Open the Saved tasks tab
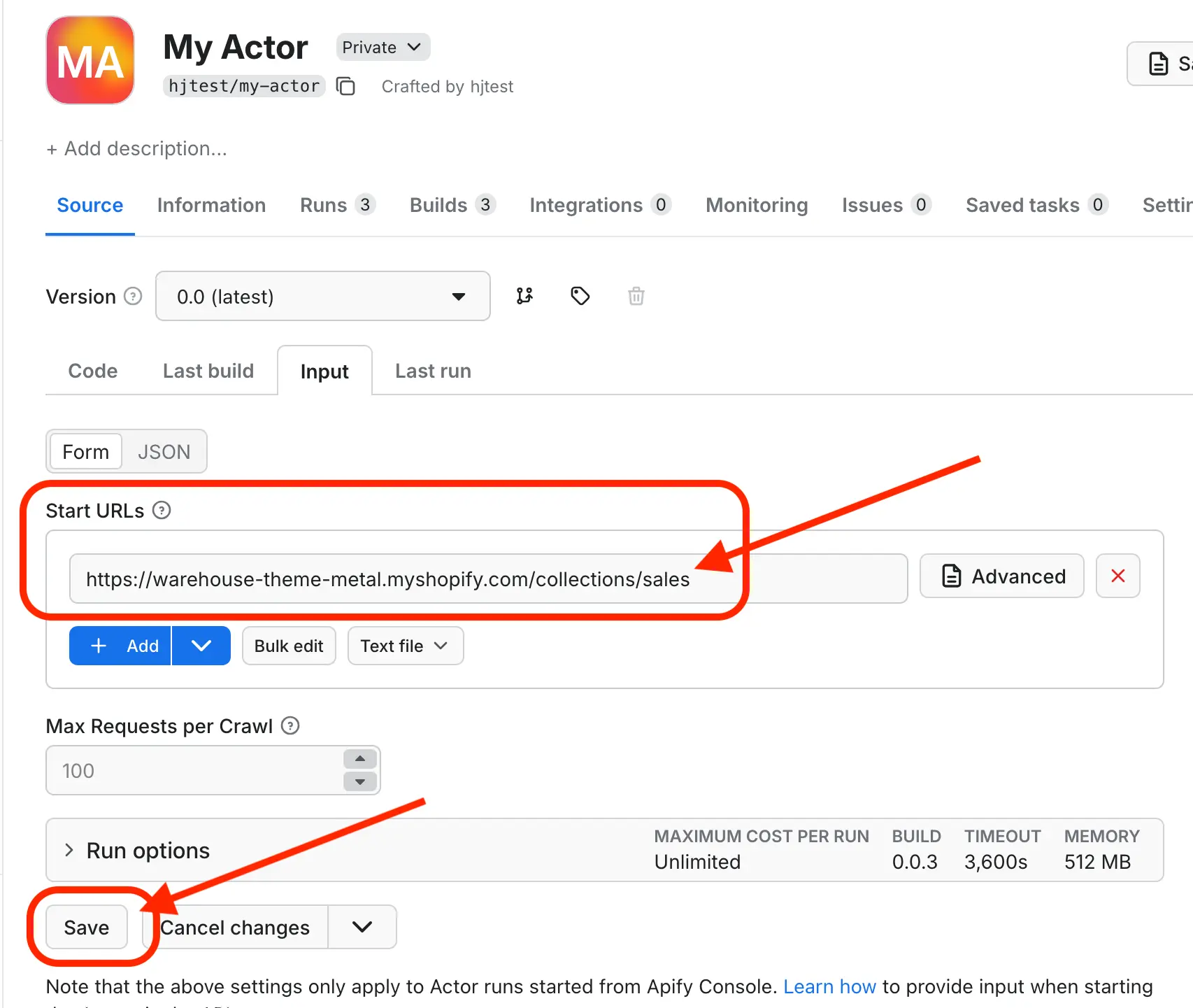The image size is (1193, 1008). pos(1037,205)
